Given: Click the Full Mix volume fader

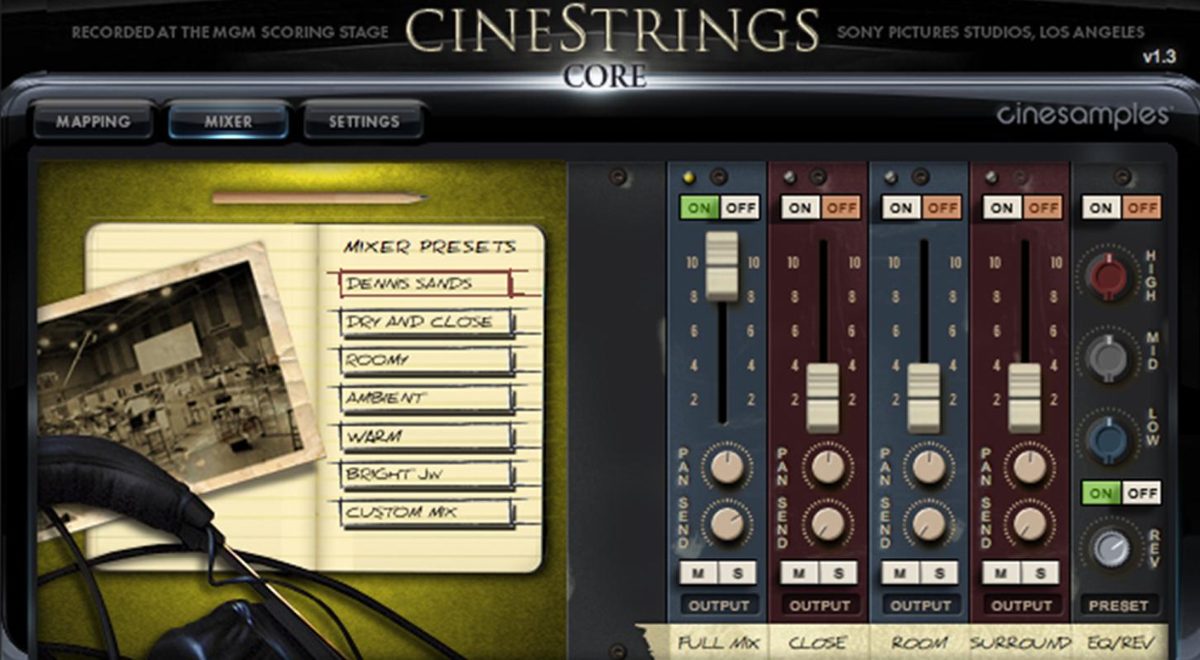Looking at the screenshot, I should (721, 265).
